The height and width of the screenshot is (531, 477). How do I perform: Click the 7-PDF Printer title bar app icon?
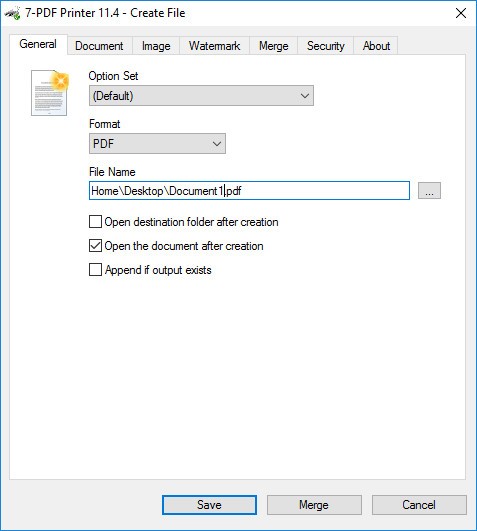13,14
